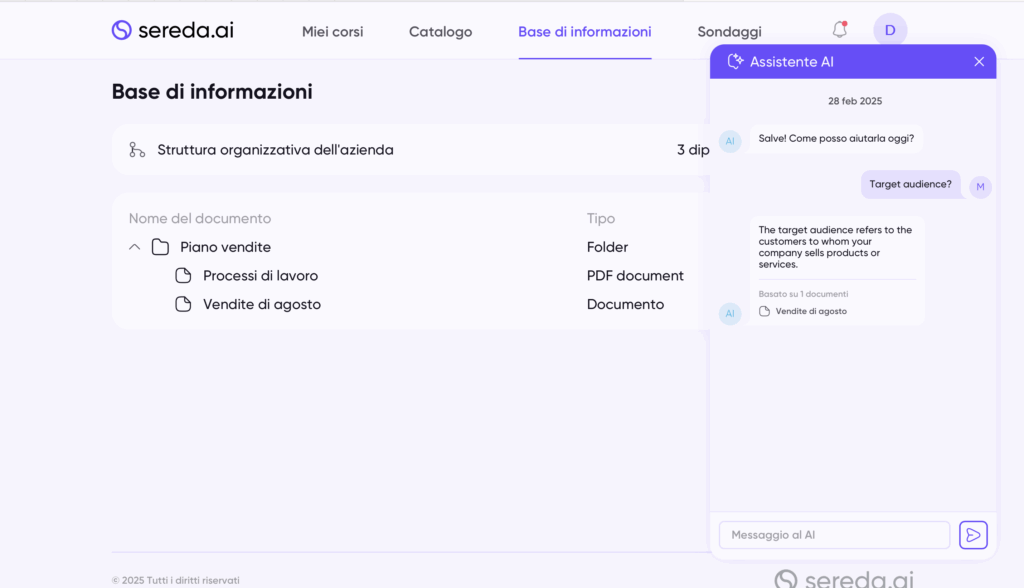Switch to the Catalogo tab
1024x588 pixels.
click(440, 32)
